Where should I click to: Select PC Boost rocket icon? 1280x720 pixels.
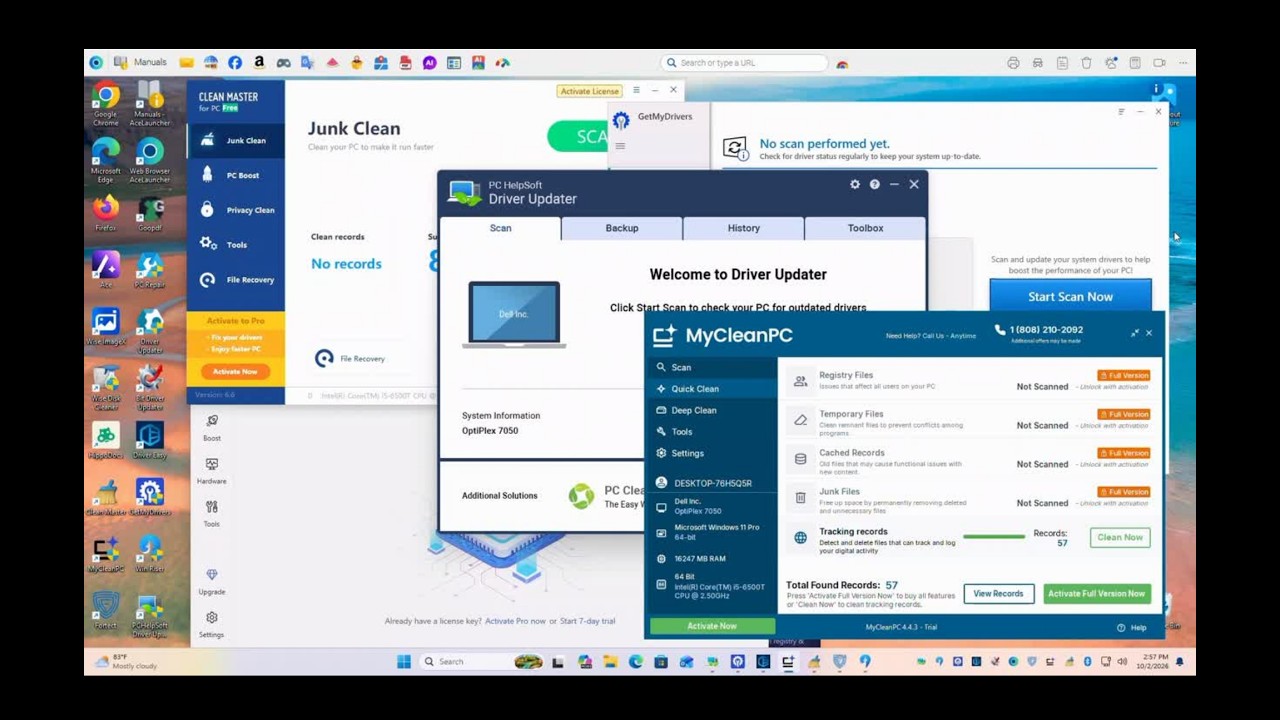point(207,175)
